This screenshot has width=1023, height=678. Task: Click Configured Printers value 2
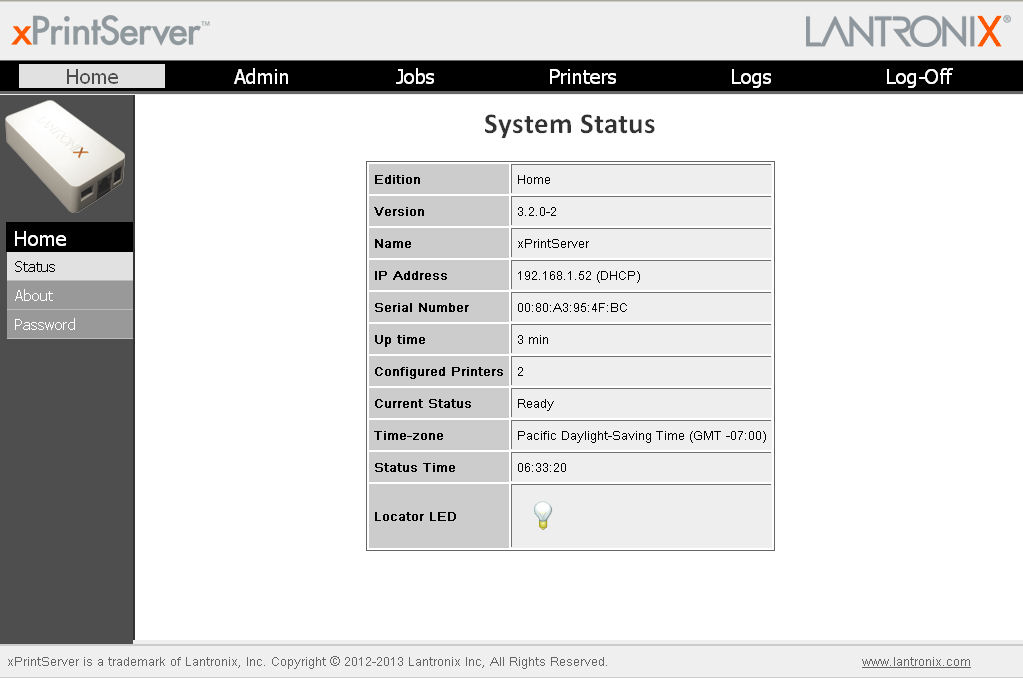click(521, 371)
